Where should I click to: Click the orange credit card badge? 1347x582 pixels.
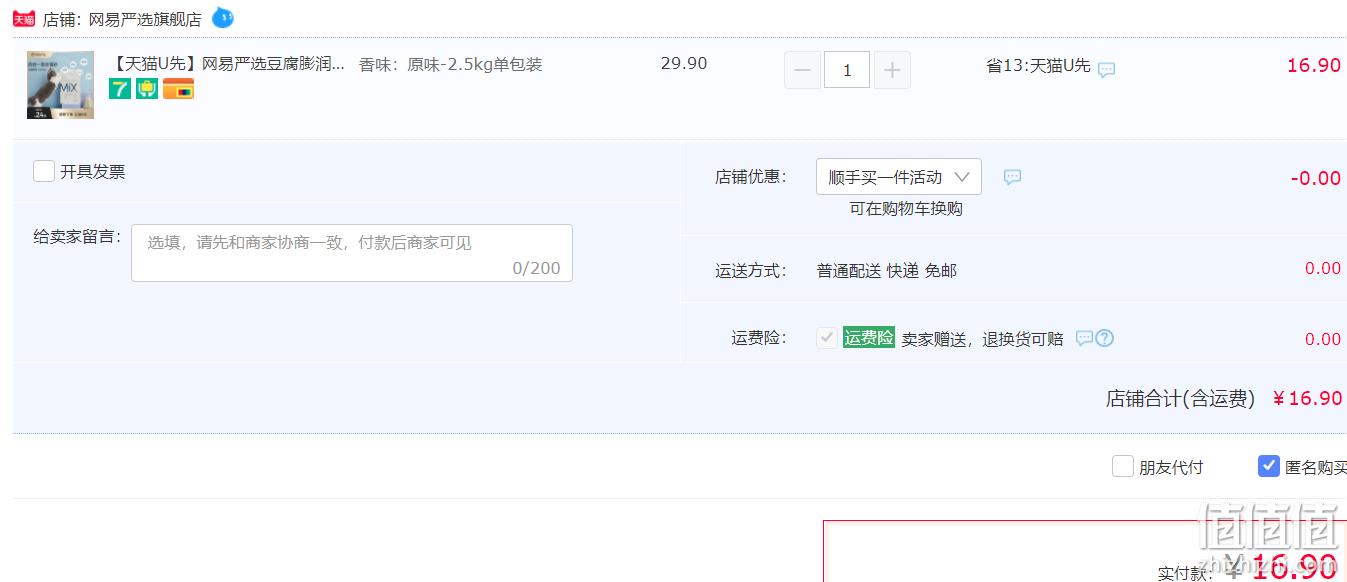tap(179, 89)
